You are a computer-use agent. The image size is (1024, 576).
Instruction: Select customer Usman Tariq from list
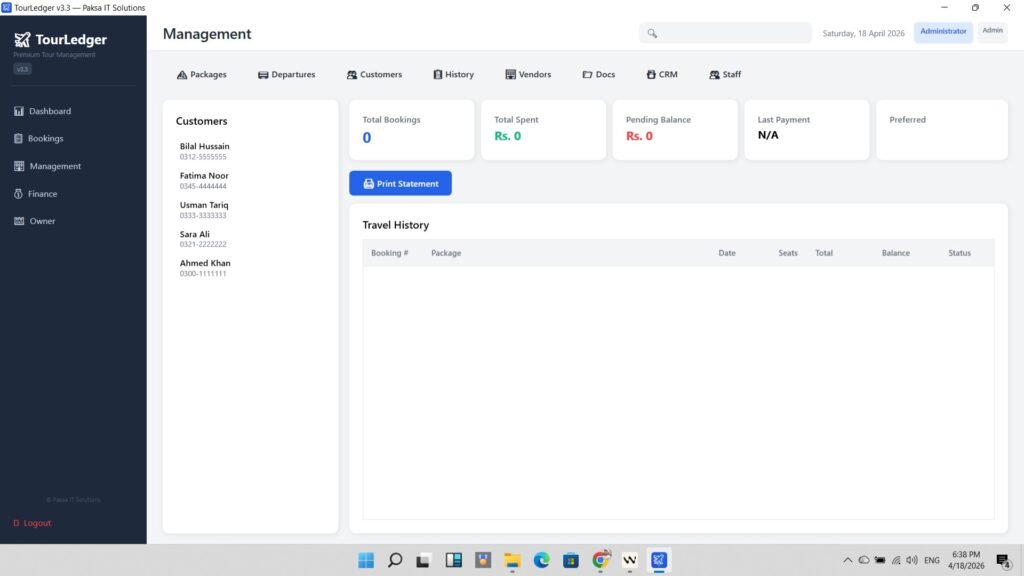tap(204, 210)
